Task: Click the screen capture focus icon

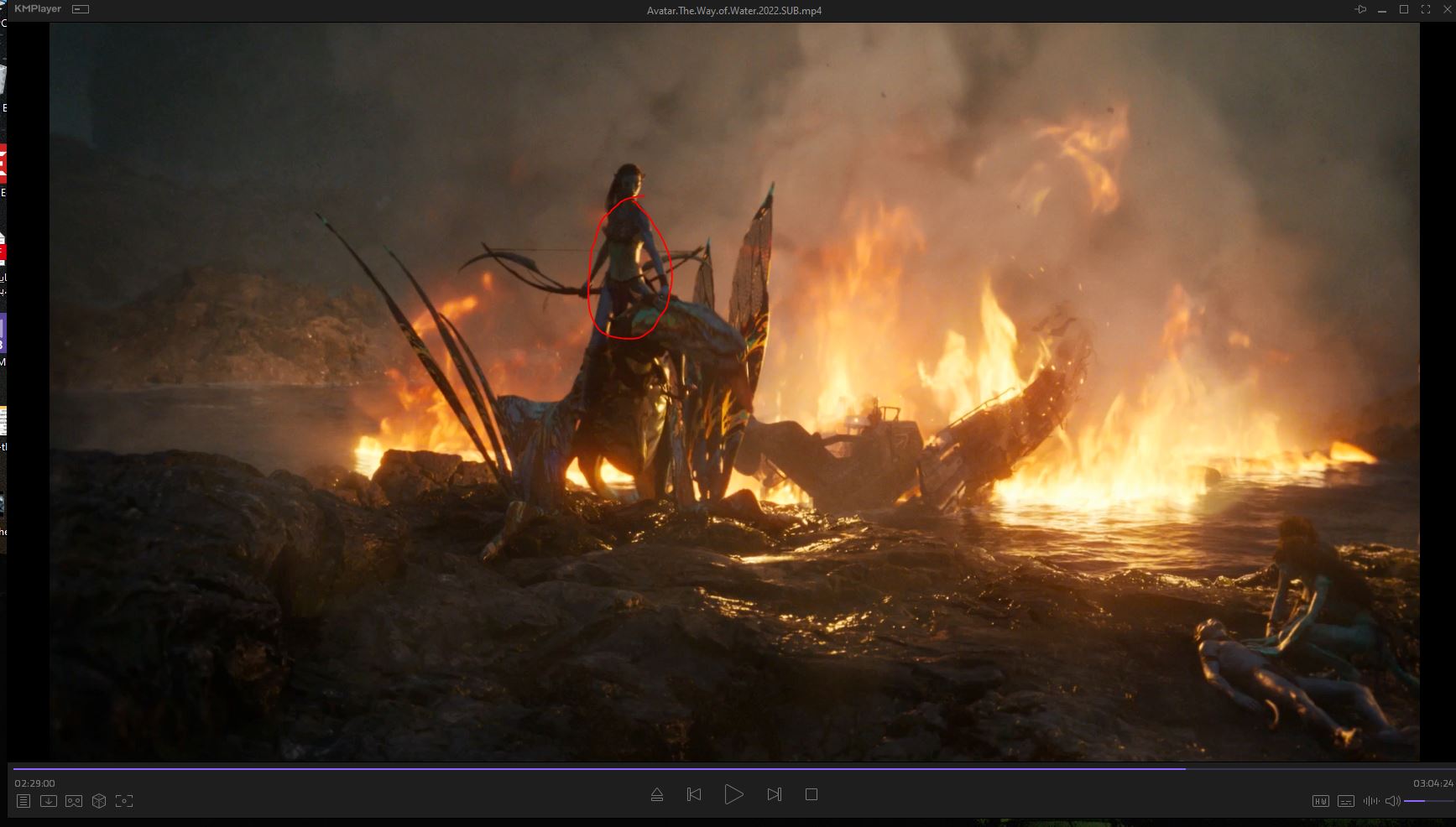Action: click(x=124, y=801)
